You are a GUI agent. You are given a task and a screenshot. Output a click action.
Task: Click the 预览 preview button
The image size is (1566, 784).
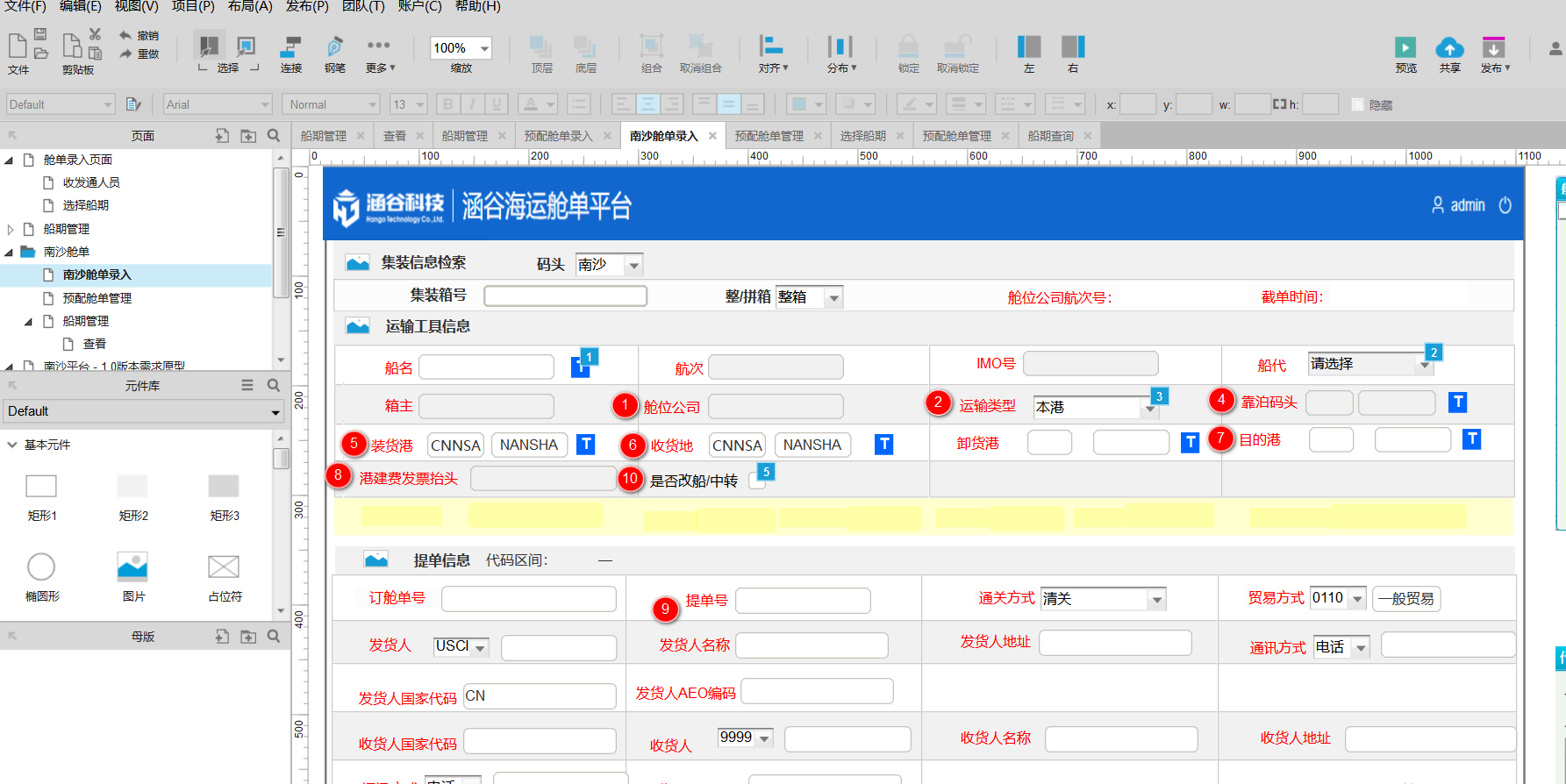[1405, 54]
